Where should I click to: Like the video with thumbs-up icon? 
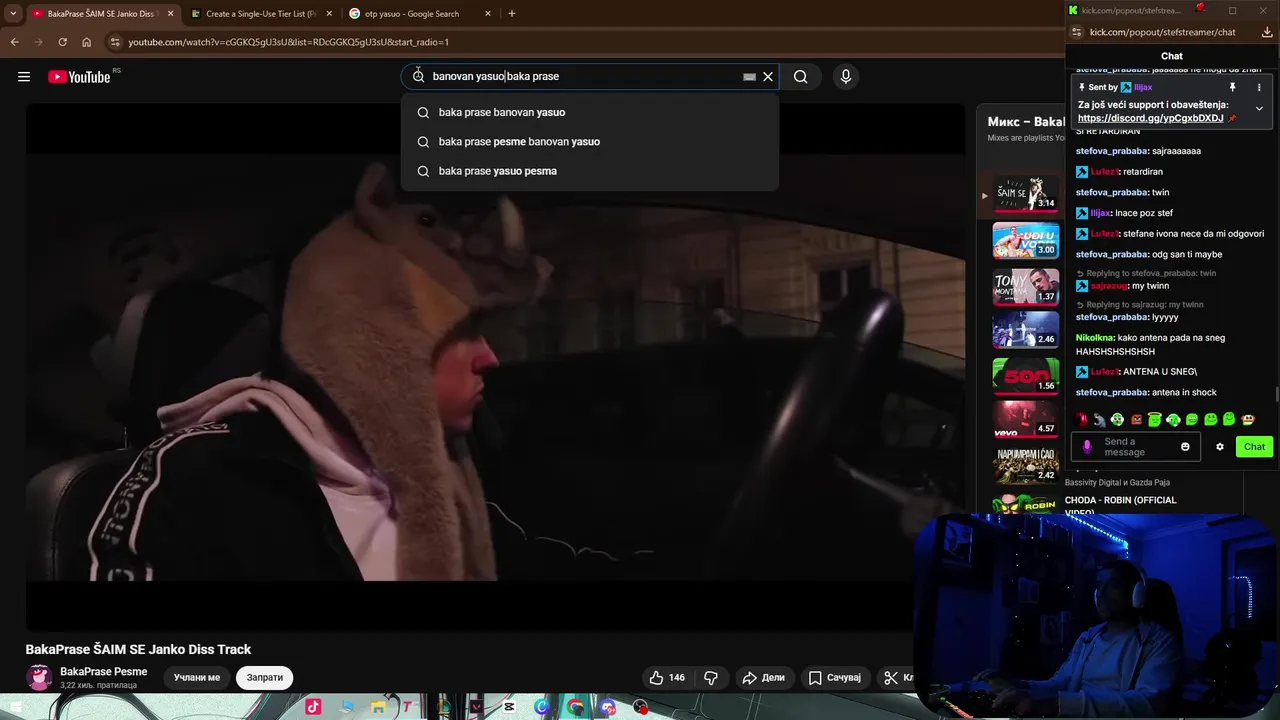tap(667, 678)
